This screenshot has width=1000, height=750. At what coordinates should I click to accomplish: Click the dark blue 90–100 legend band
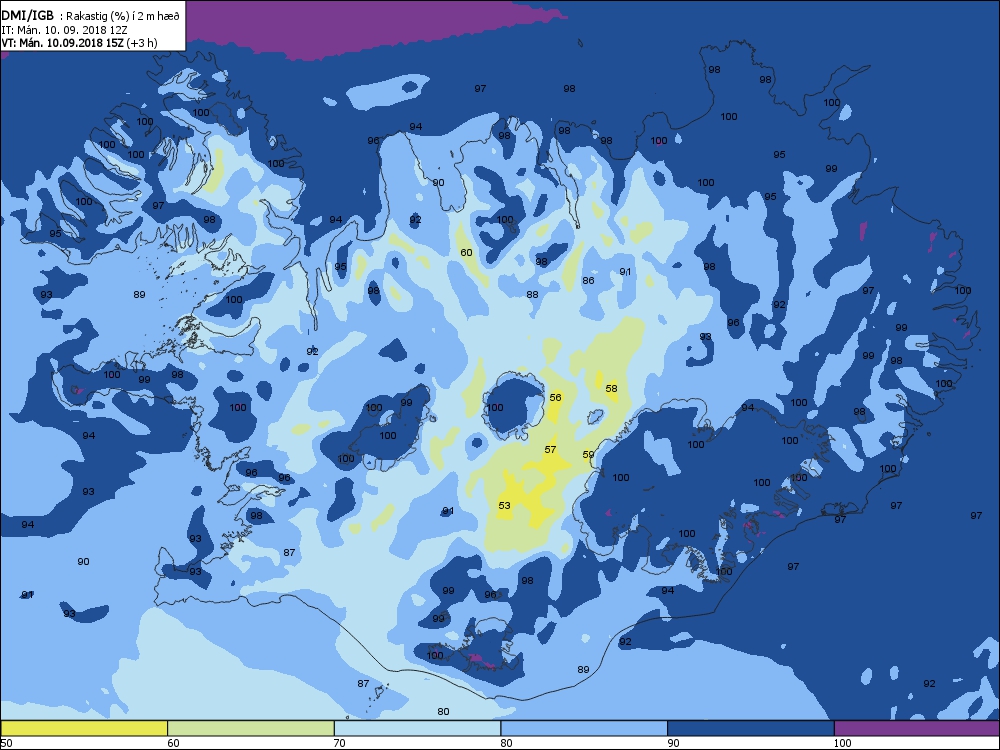751,728
